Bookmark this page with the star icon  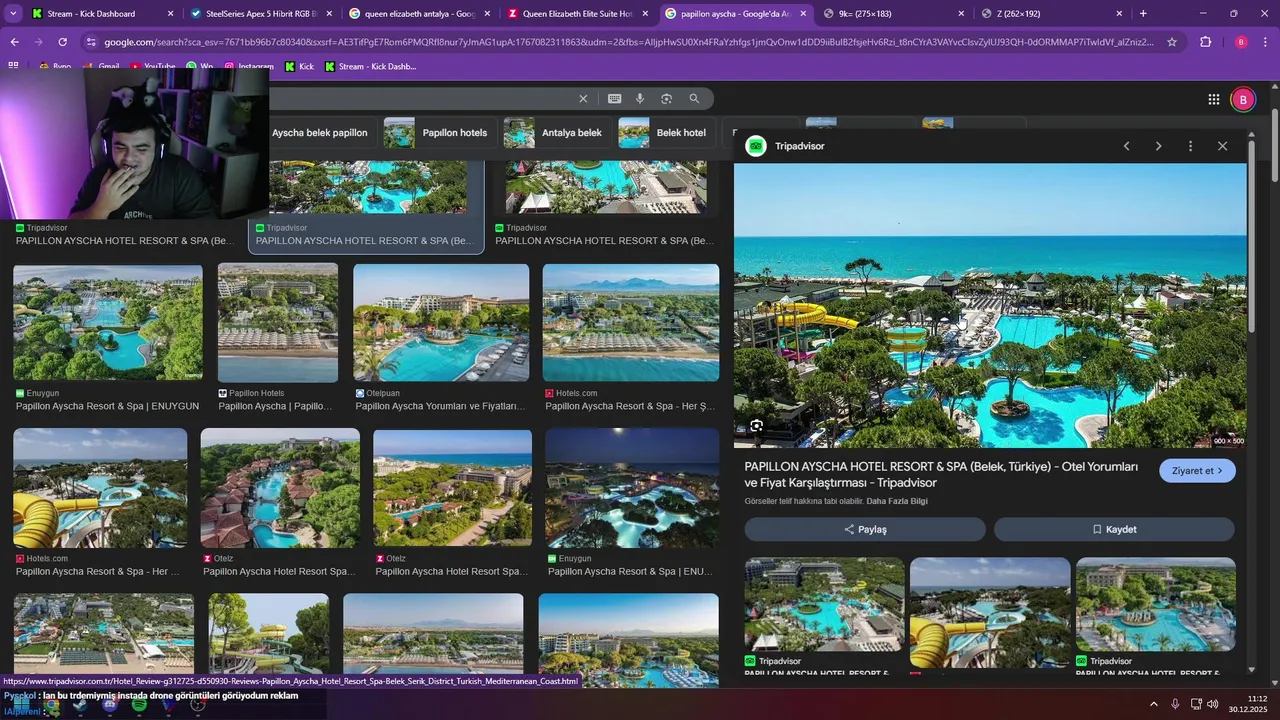(1172, 42)
